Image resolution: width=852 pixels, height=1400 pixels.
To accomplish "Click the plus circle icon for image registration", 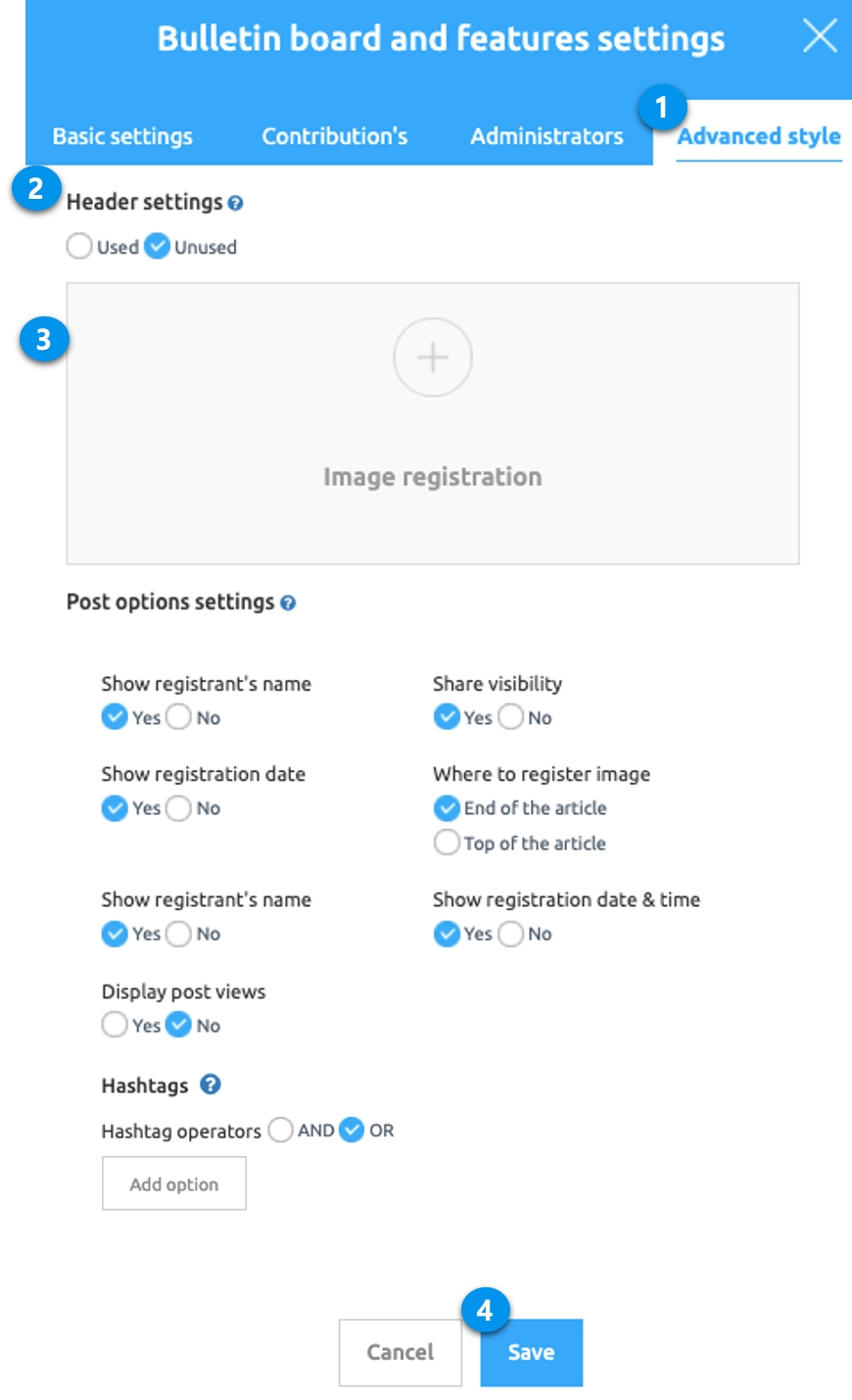I will (433, 358).
